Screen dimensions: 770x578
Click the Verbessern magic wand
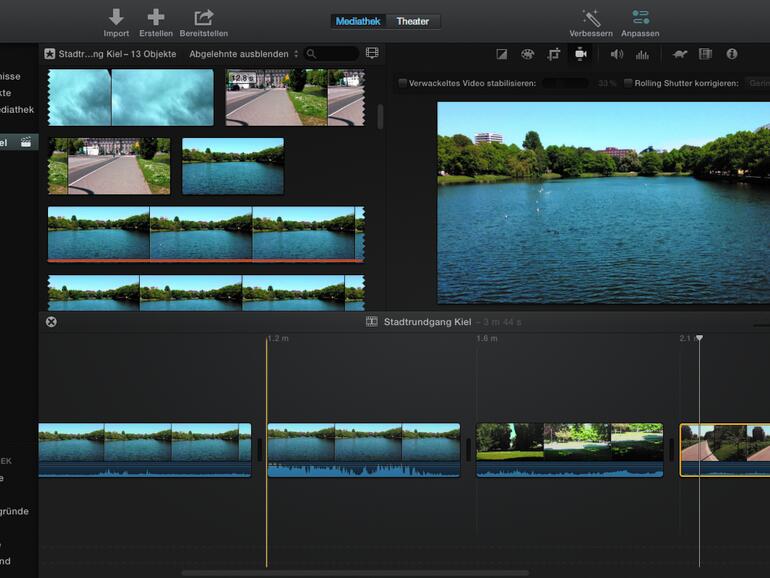click(591, 17)
